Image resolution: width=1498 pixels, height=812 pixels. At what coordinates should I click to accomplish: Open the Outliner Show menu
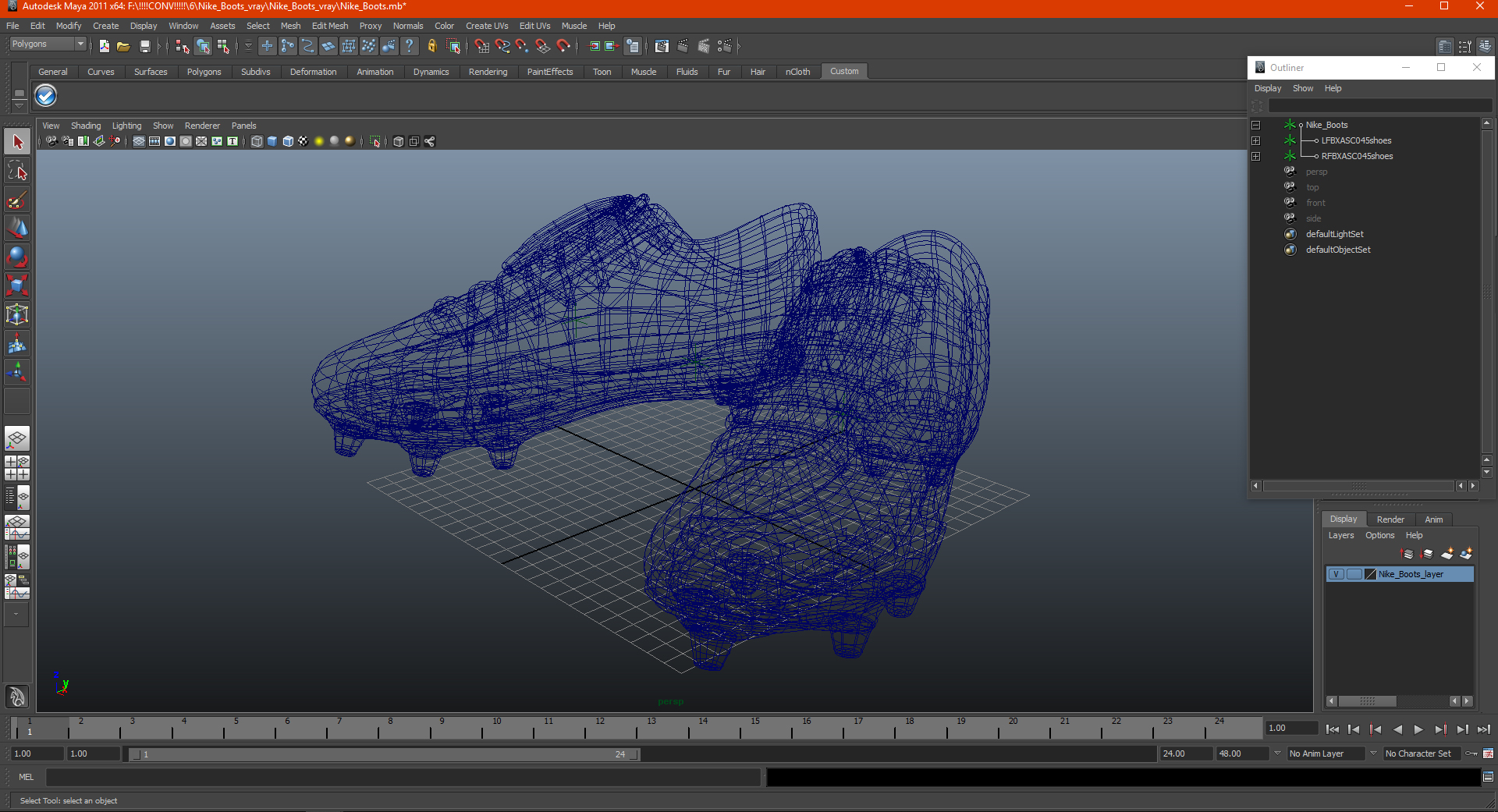pyautogui.click(x=1302, y=88)
